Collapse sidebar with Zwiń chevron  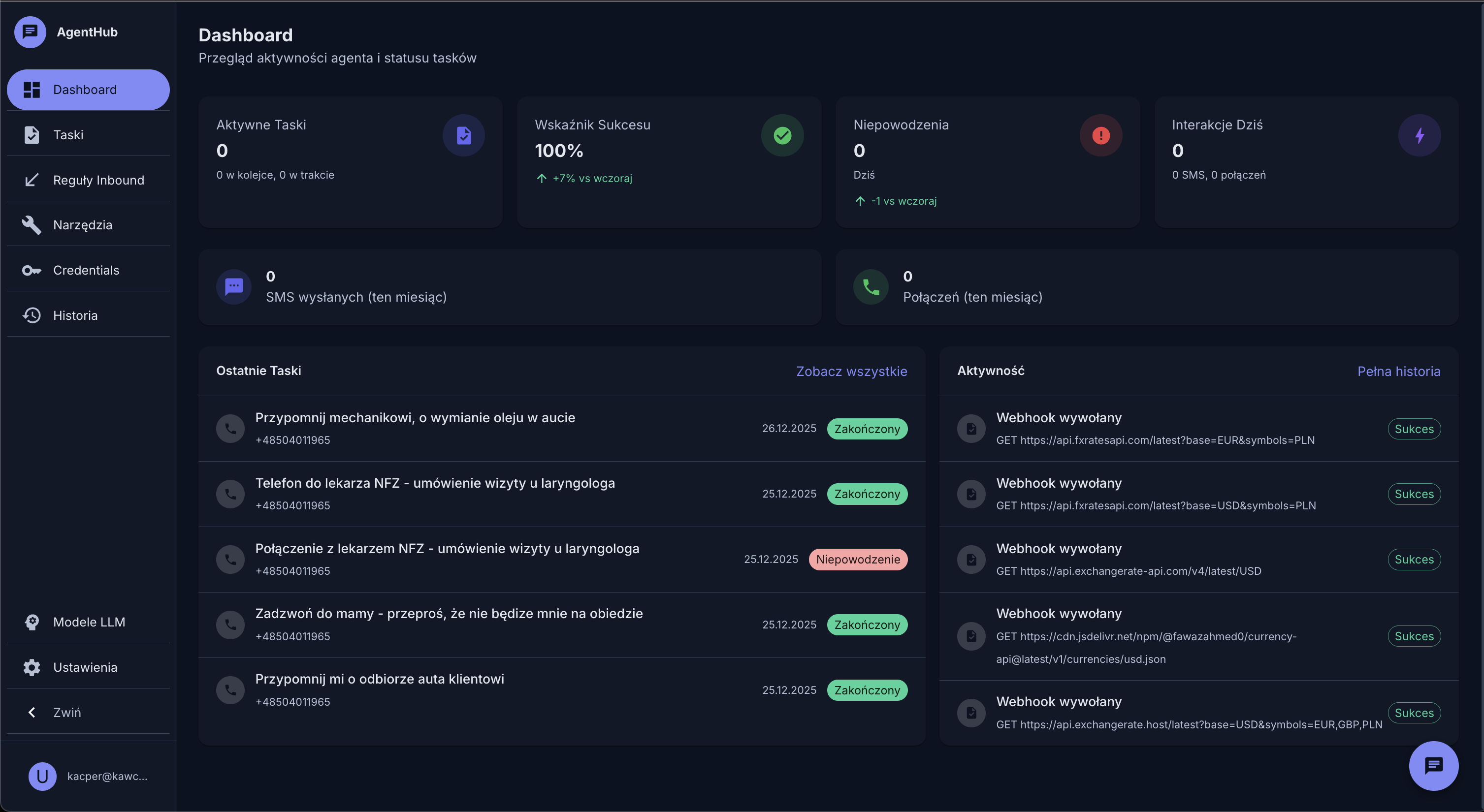click(x=32, y=713)
